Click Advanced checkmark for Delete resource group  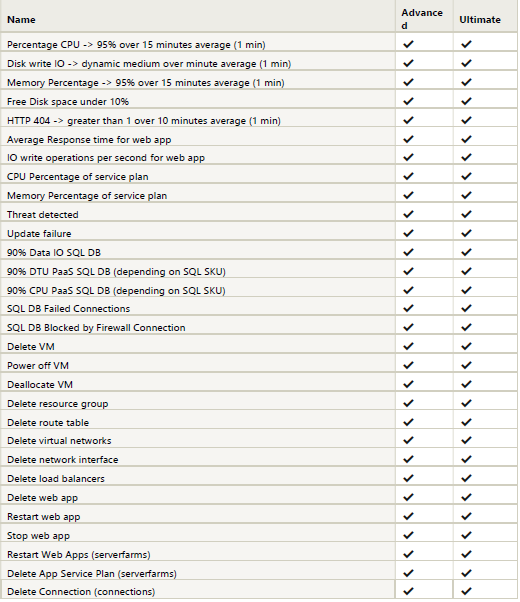(408, 404)
